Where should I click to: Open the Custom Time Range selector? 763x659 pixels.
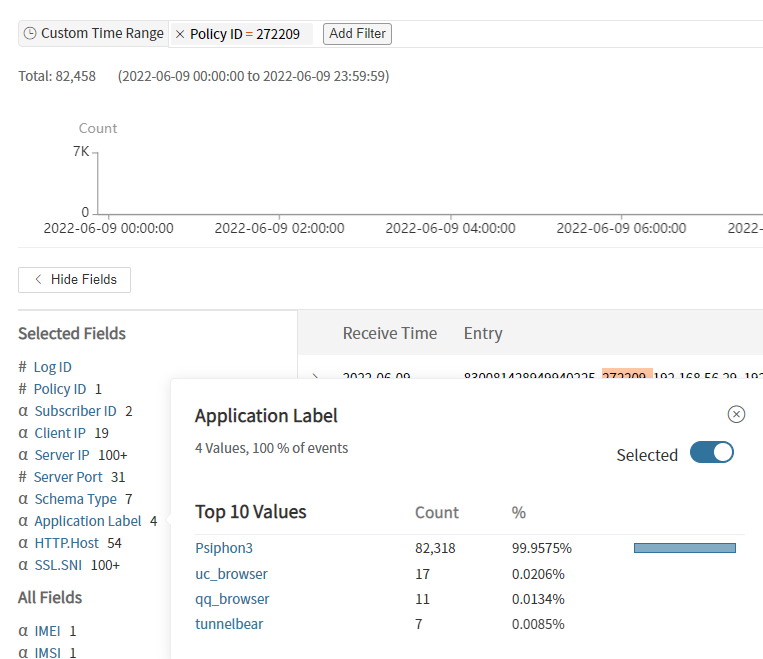tap(101, 34)
